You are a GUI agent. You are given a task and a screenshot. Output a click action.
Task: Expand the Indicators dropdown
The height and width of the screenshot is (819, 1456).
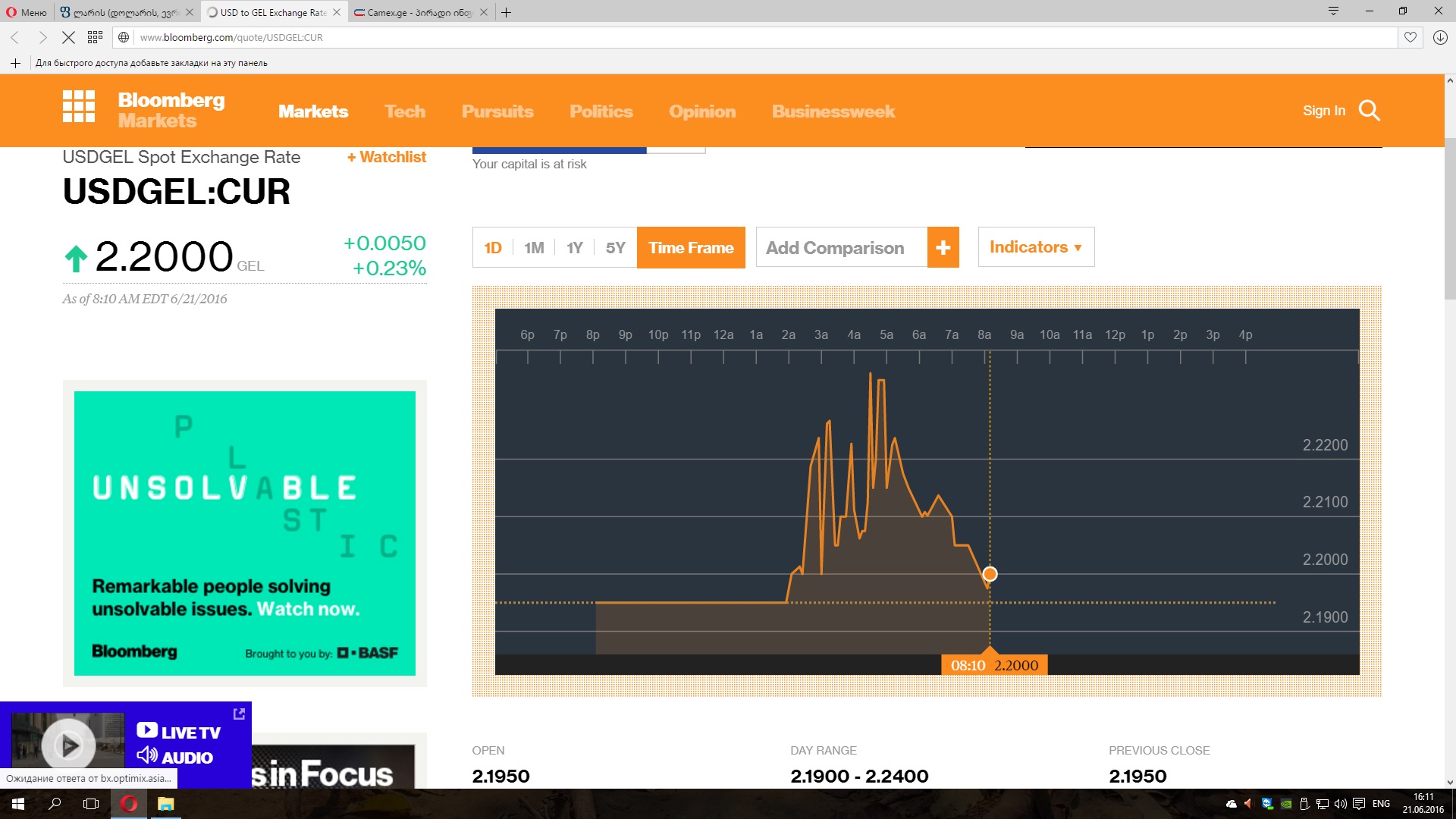[x=1035, y=247]
